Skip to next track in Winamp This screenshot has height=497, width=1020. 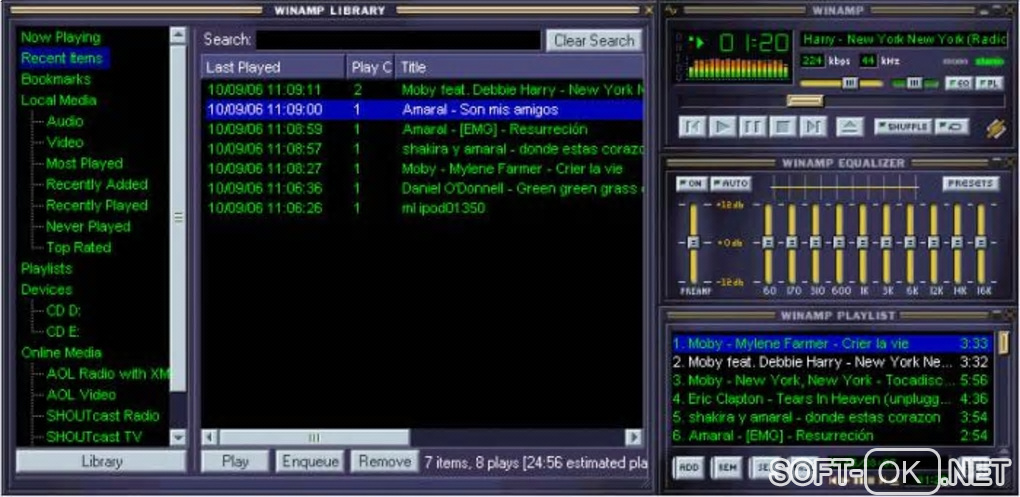coord(813,126)
